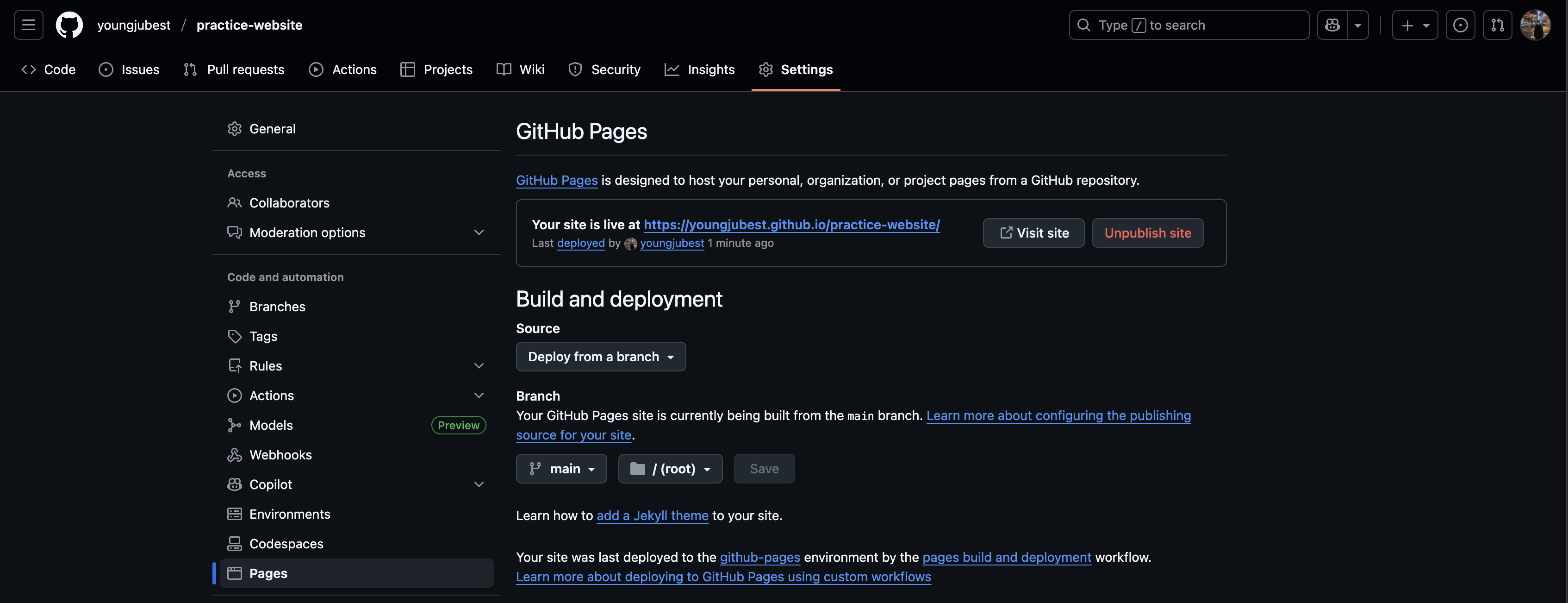Open the pull requests icon in header
The width and height of the screenshot is (1568, 603).
(x=1497, y=25)
